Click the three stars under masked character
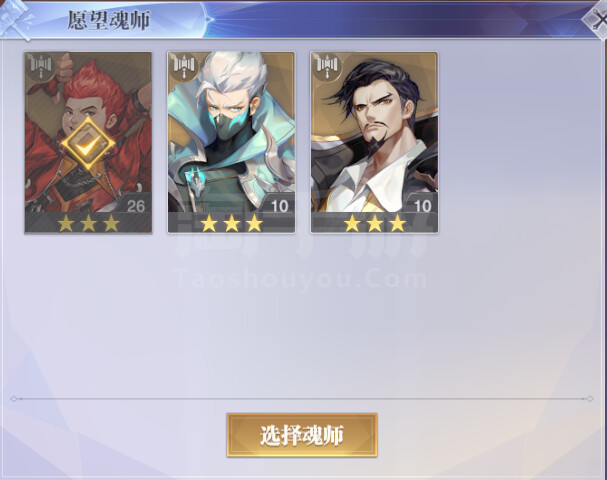The width and height of the screenshot is (607, 480). click(x=231, y=223)
